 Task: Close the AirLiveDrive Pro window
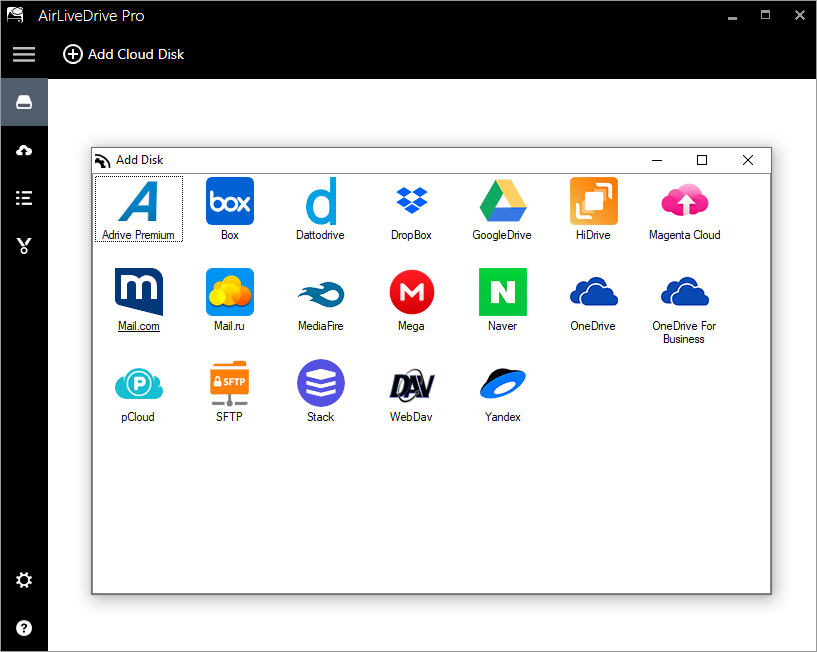pyautogui.click(x=800, y=15)
